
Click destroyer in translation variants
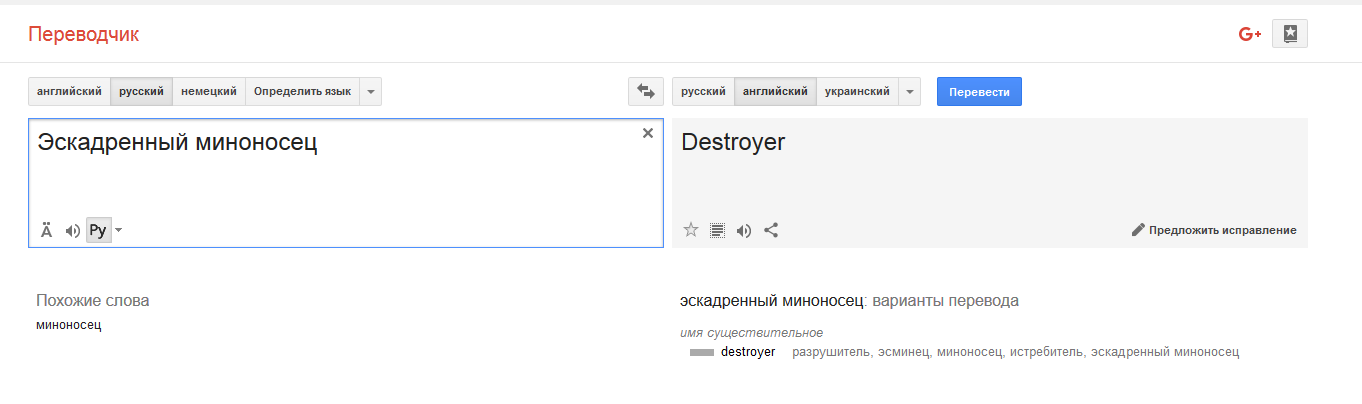coord(747,352)
